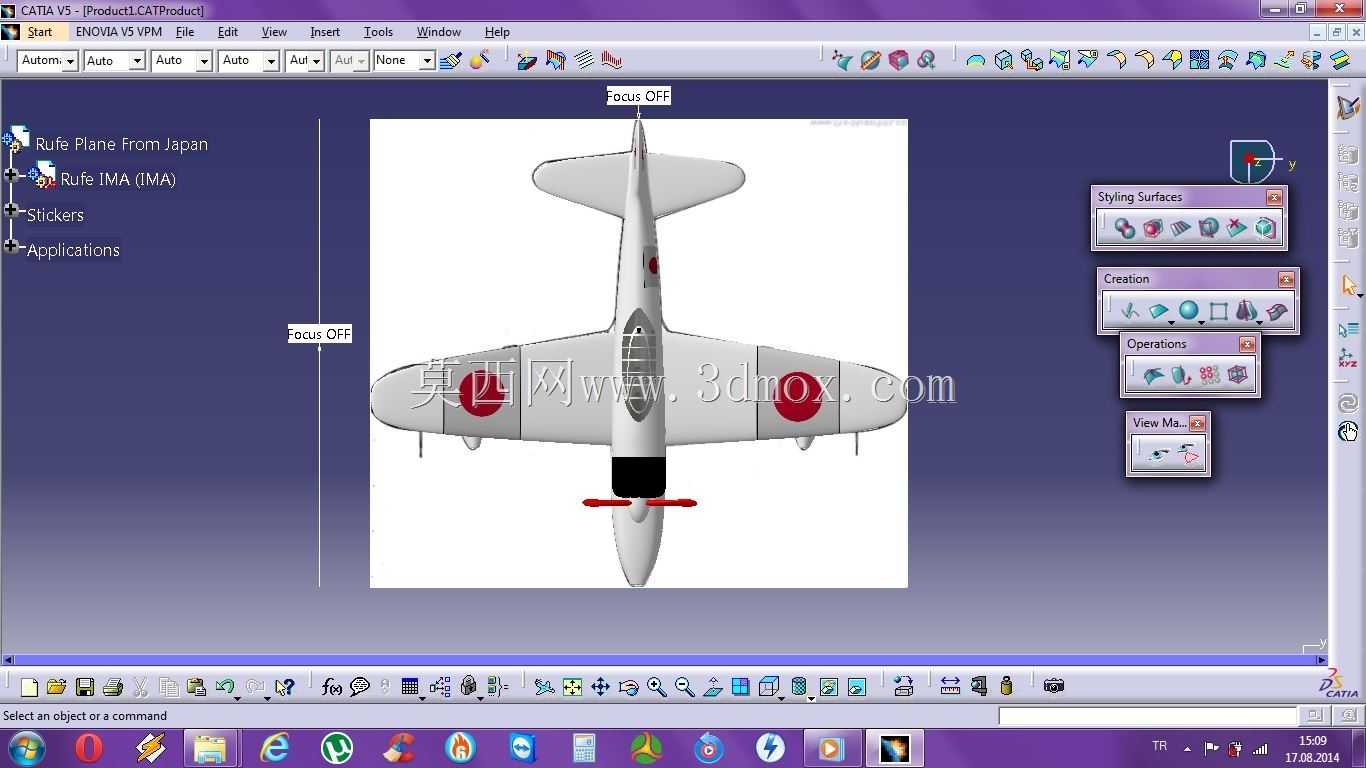Click the left Focus OFF label
This screenshot has width=1366, height=768.
[x=319, y=334]
